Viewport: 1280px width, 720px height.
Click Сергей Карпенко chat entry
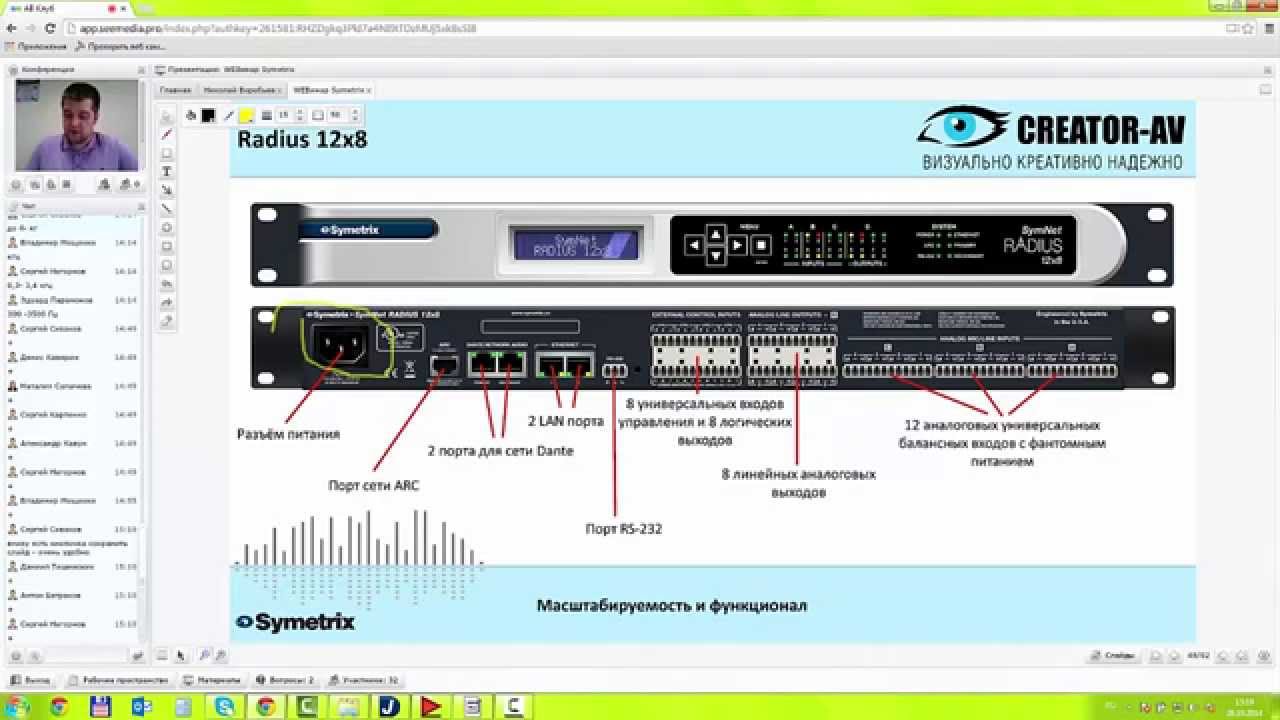pyautogui.click(x=72, y=414)
